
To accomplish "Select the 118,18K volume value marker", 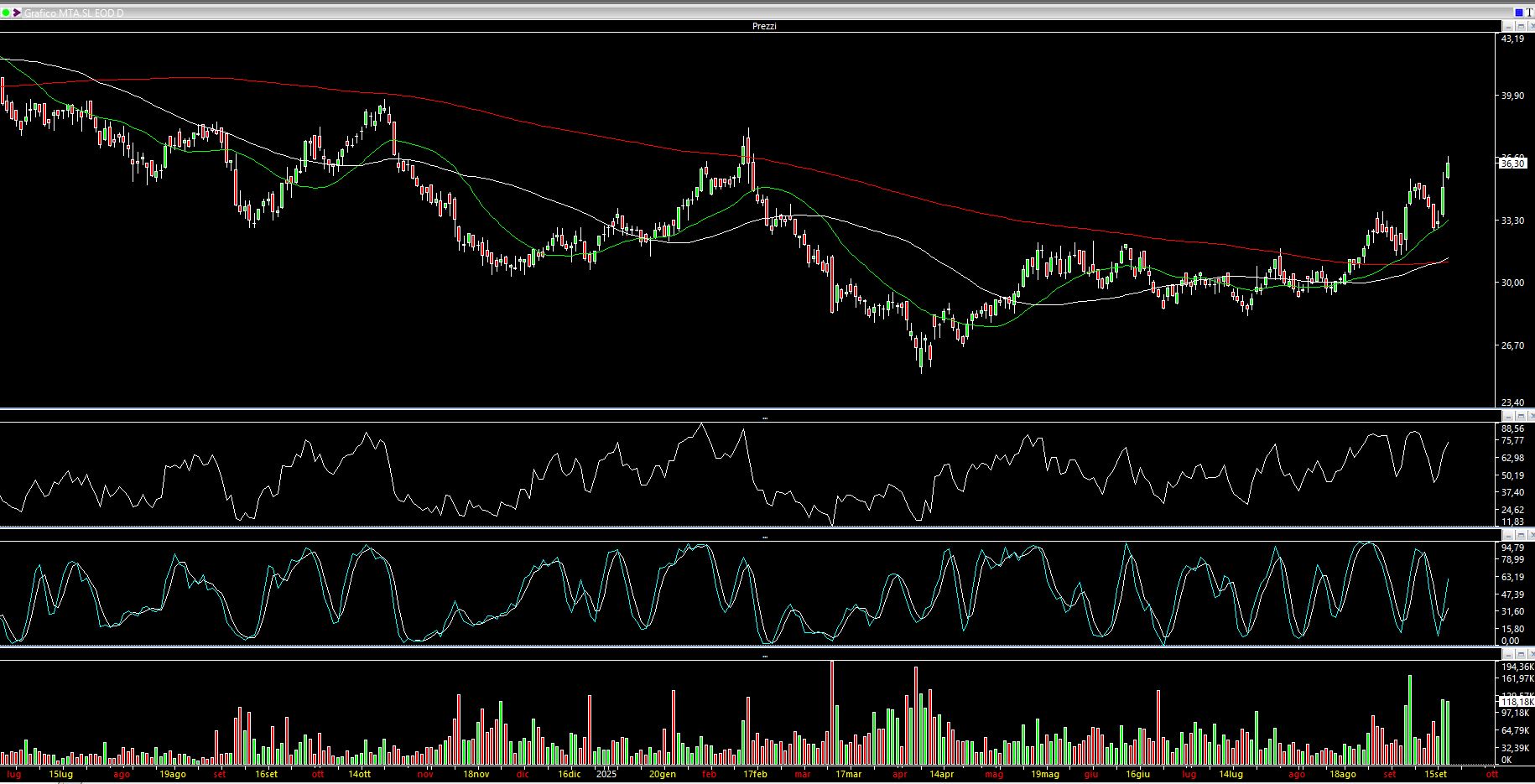I will click(x=1517, y=702).
